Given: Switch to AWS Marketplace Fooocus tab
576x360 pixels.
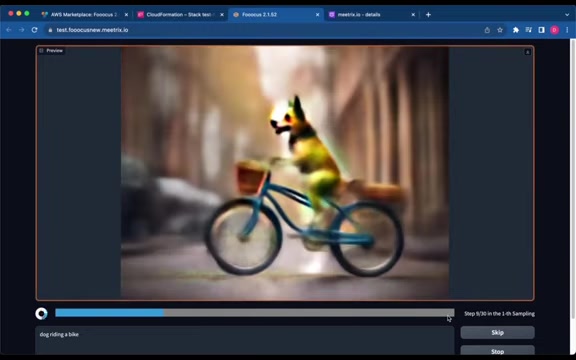Looking at the screenshot, I should coord(84,15).
